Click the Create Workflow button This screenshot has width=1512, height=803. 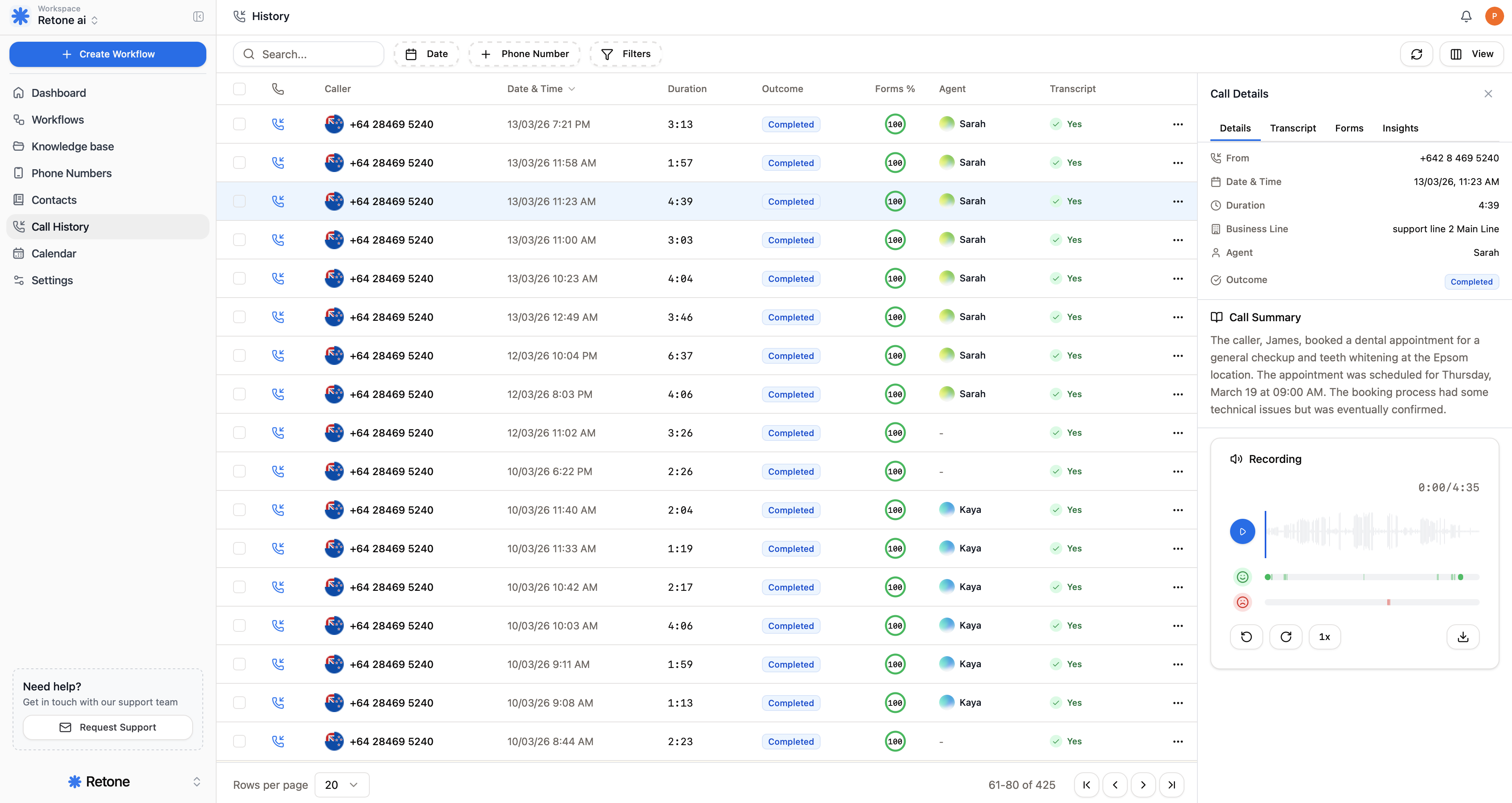click(108, 54)
